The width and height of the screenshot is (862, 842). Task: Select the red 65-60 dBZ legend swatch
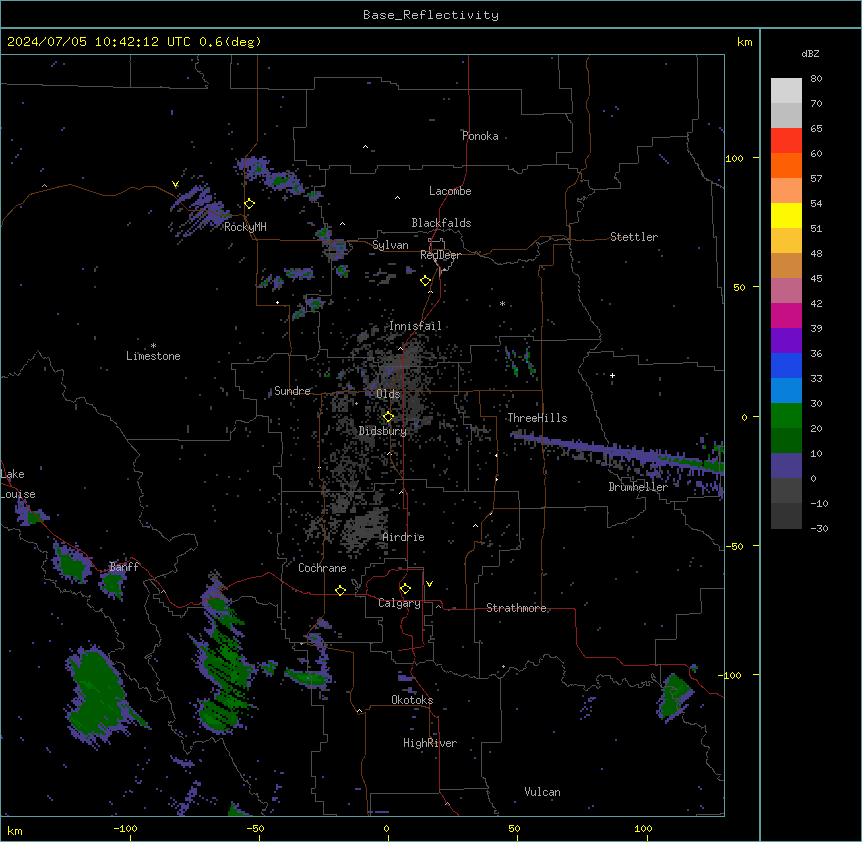tap(786, 140)
